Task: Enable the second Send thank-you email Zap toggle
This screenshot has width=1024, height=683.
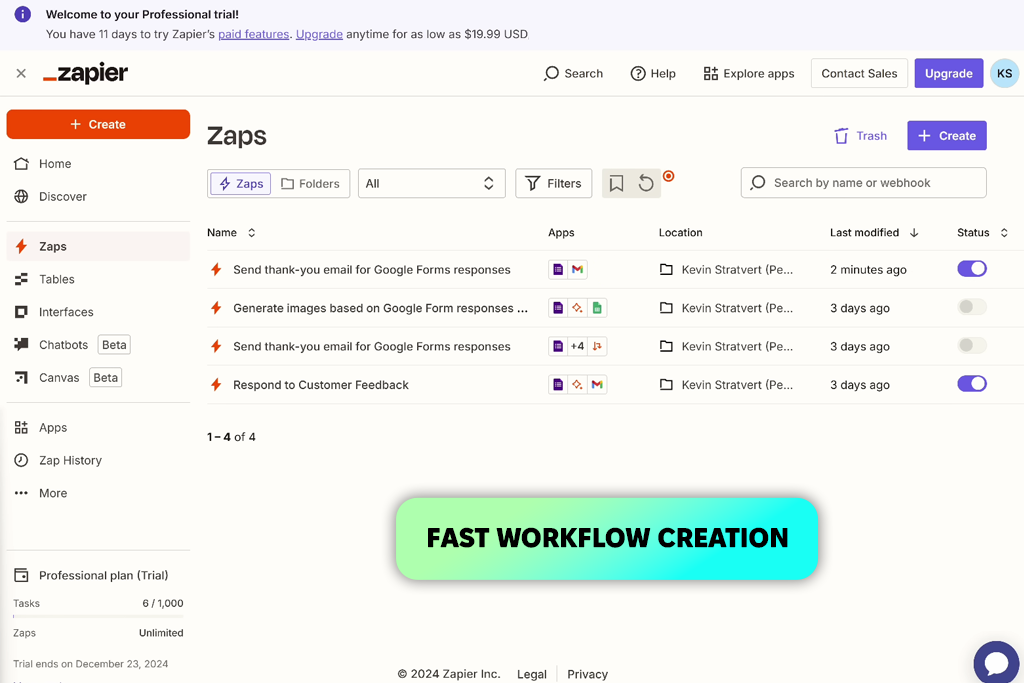Action: point(972,345)
